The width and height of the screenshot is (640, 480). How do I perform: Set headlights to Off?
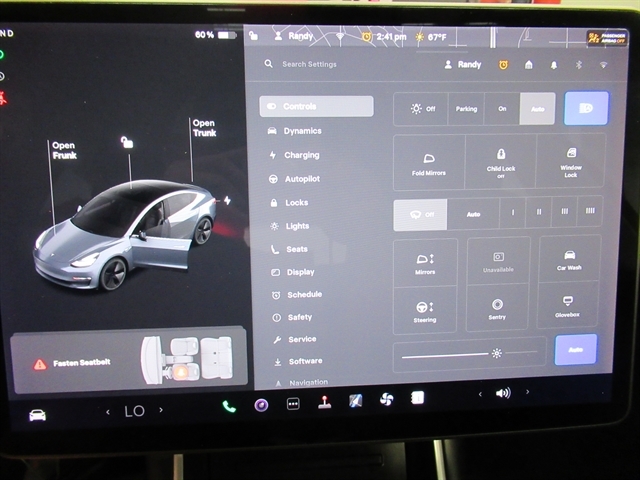tap(421, 109)
